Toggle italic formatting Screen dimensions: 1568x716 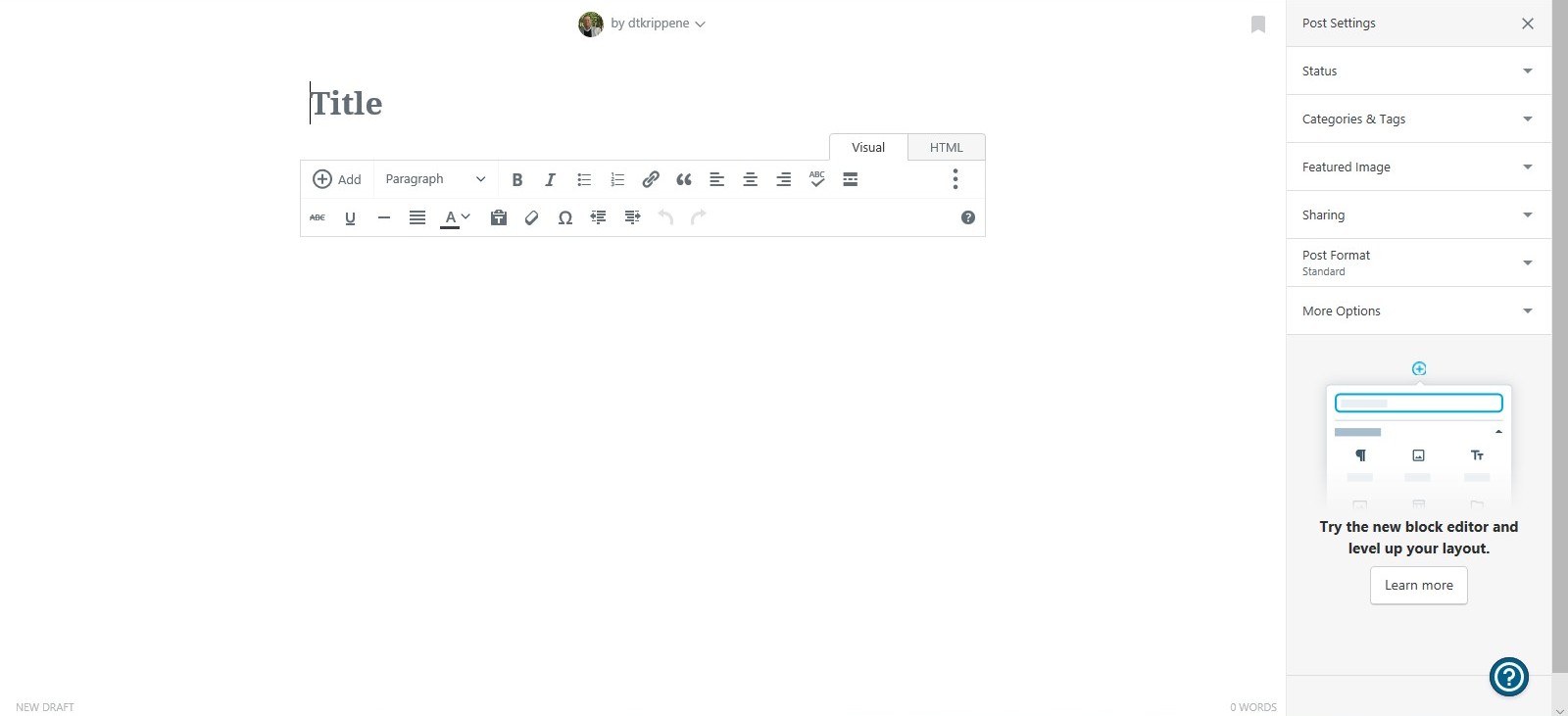(x=551, y=179)
